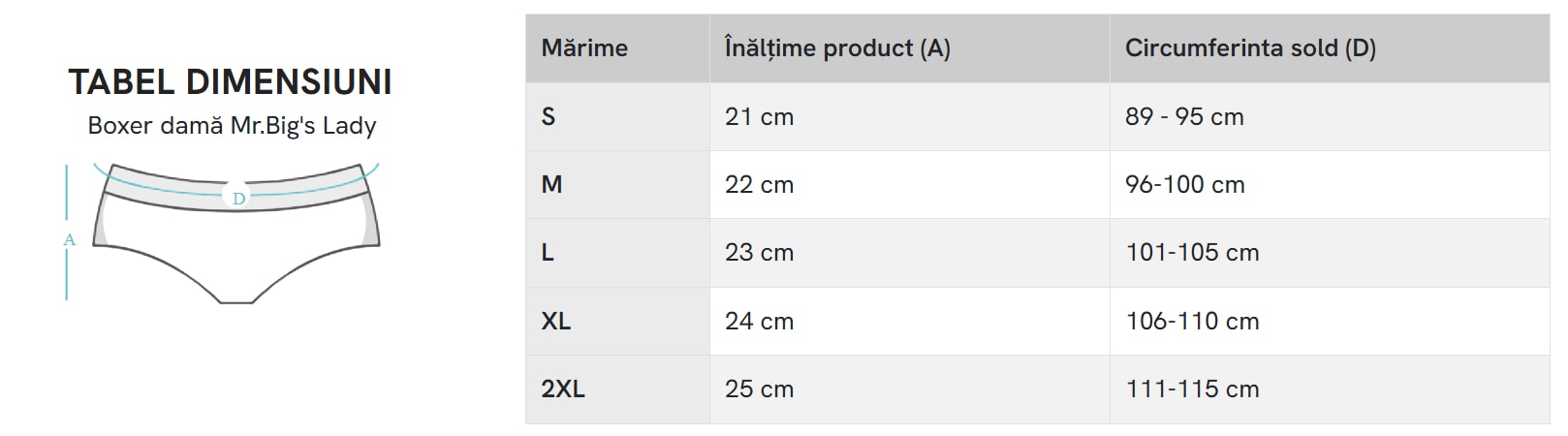
Task: Click the Înălțime product (A) column header
Action: [x=837, y=48]
